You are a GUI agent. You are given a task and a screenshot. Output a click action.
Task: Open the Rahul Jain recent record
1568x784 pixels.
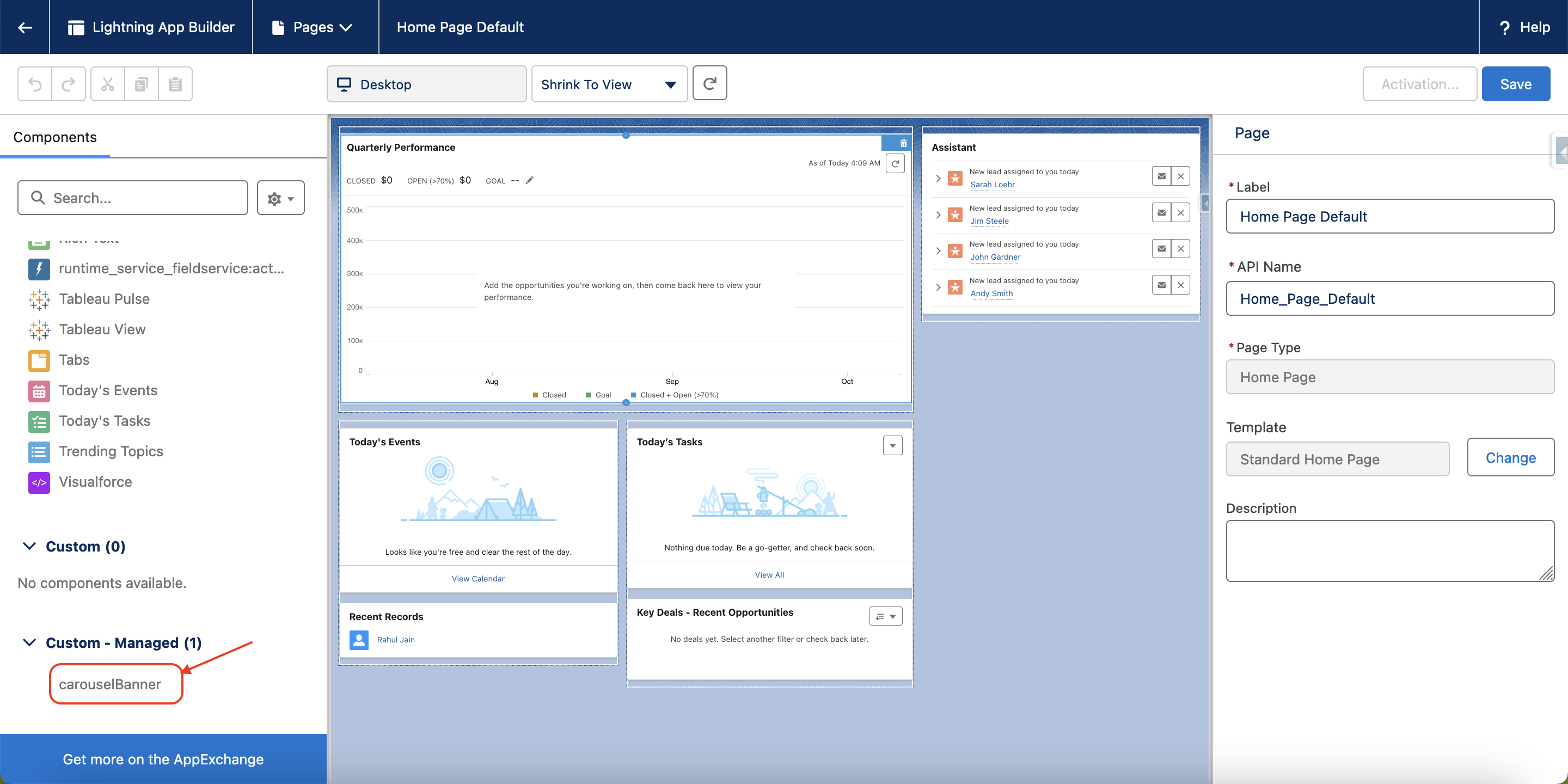[x=396, y=640]
